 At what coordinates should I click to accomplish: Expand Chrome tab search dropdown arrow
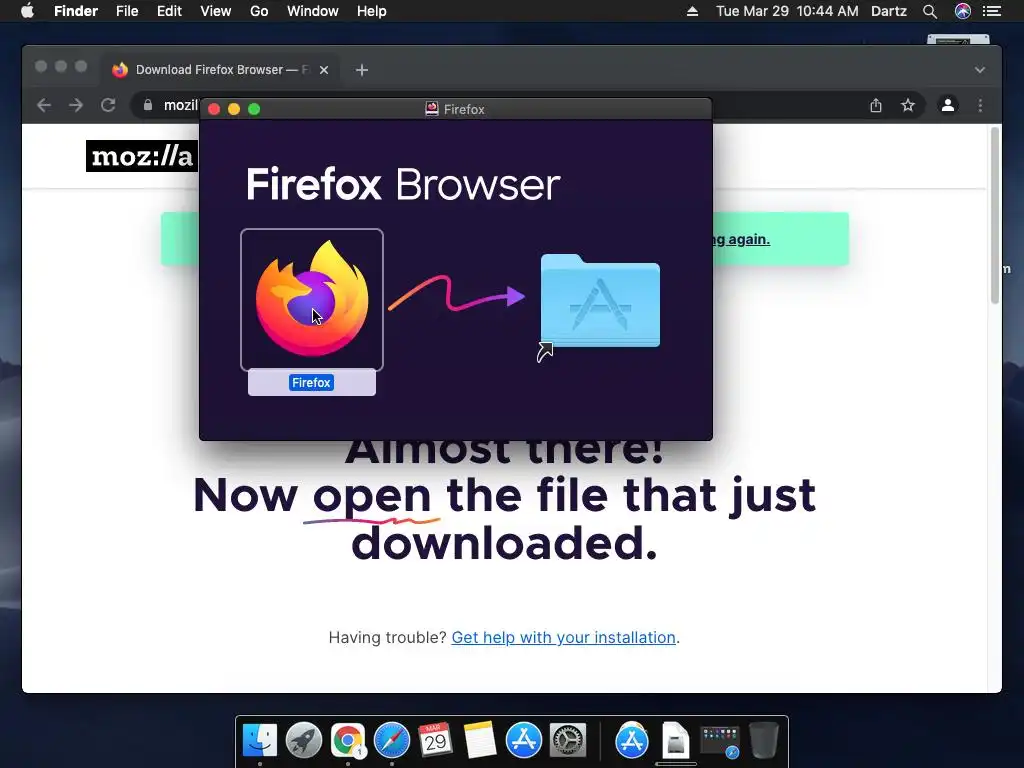point(980,70)
